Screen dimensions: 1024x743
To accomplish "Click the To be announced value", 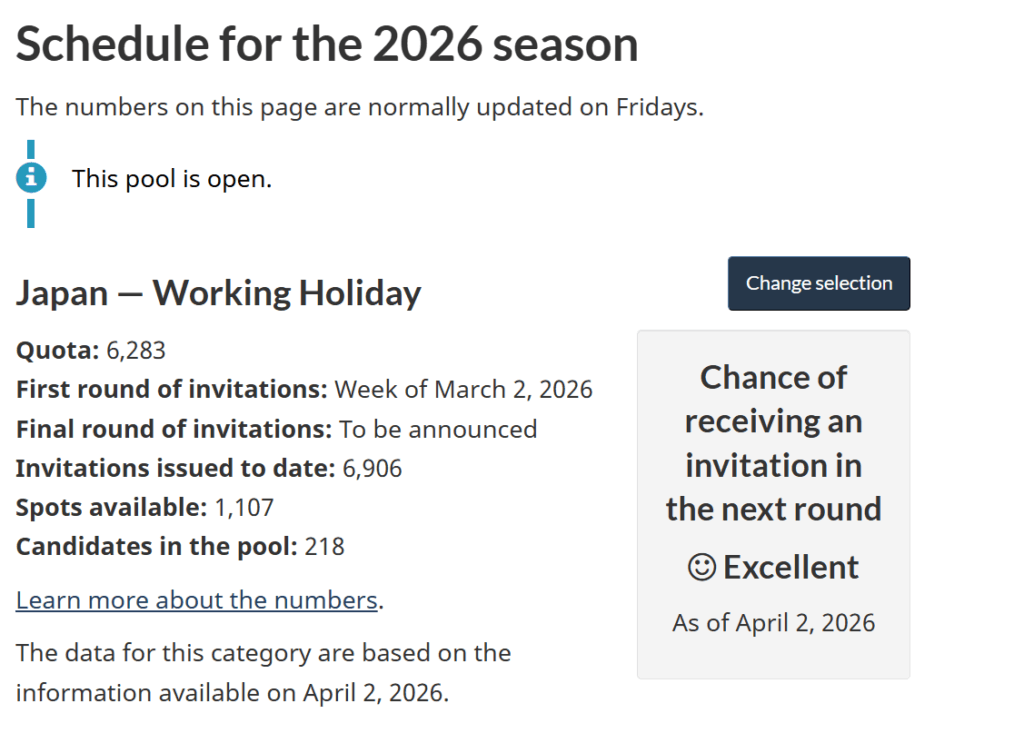I will [x=438, y=429].
